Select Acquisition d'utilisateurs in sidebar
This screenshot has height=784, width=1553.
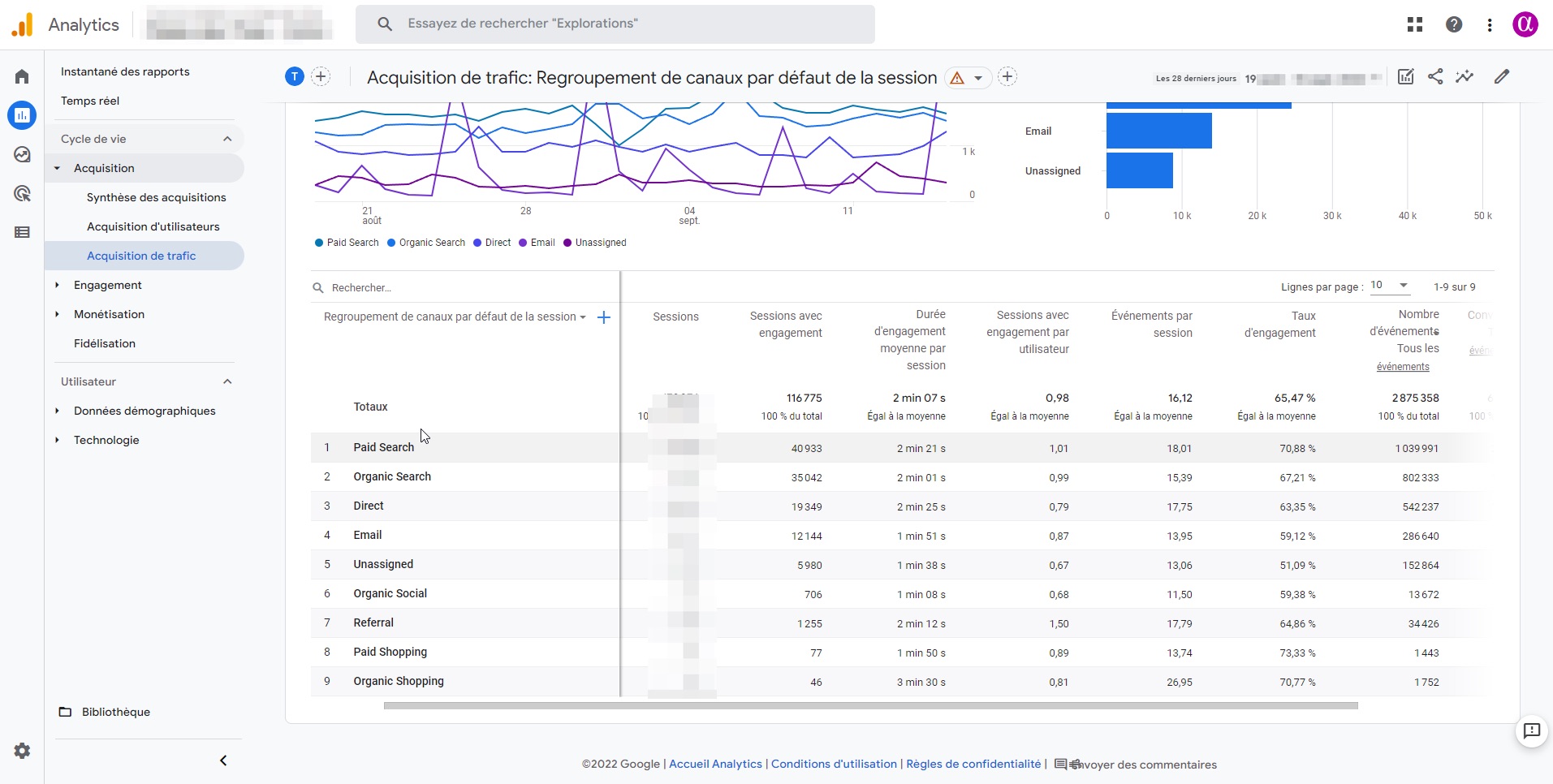153,226
